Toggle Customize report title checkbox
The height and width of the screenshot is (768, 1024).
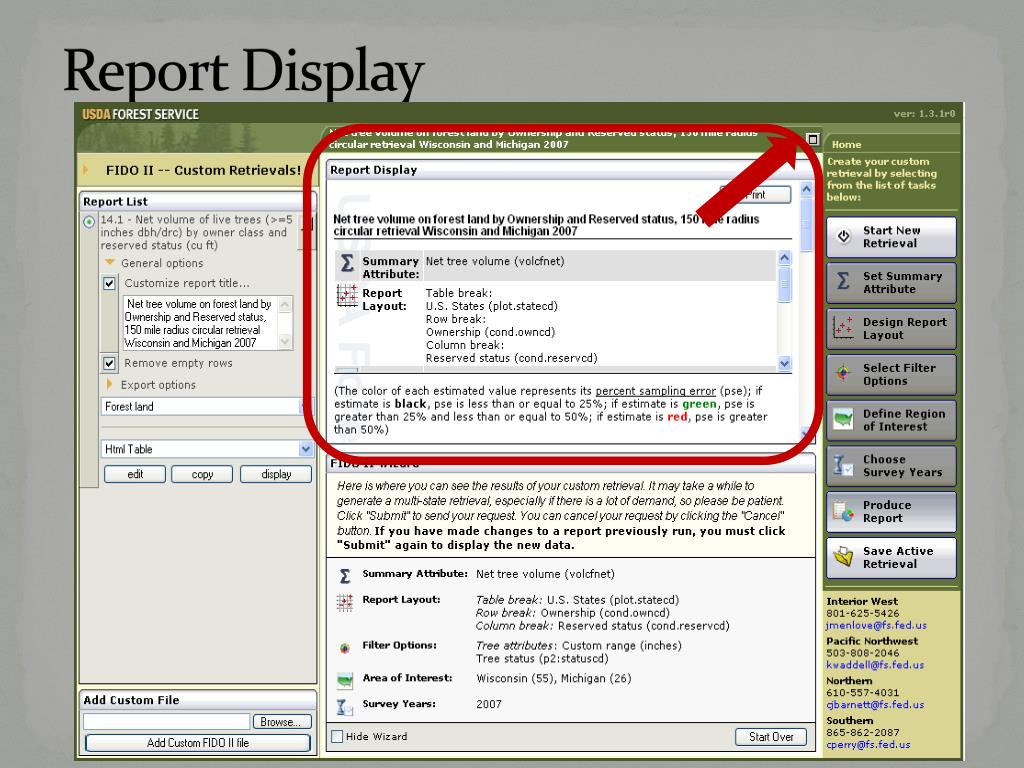point(110,283)
